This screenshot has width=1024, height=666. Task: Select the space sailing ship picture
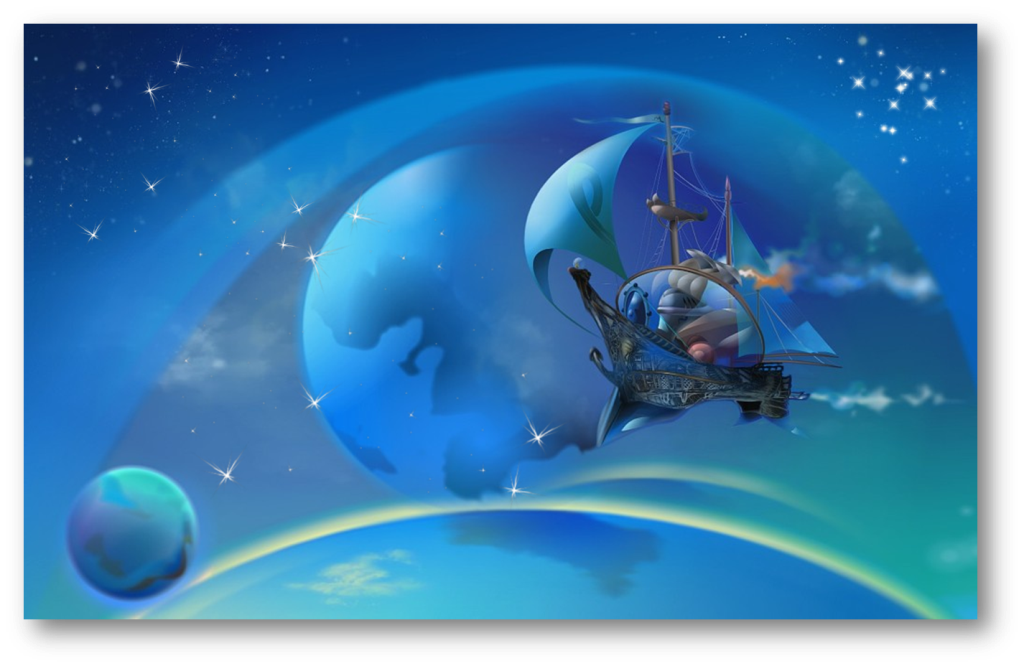click(x=500, y=321)
